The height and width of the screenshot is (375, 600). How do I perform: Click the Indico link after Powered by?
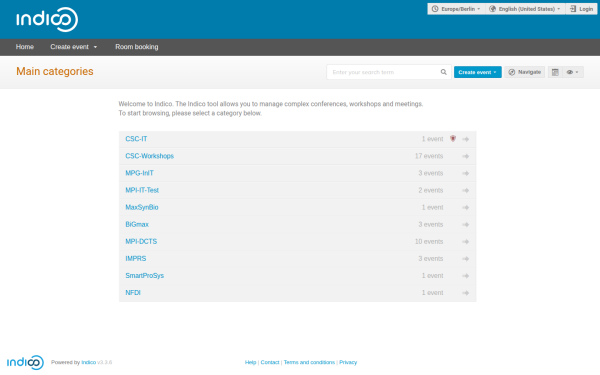pos(88,362)
